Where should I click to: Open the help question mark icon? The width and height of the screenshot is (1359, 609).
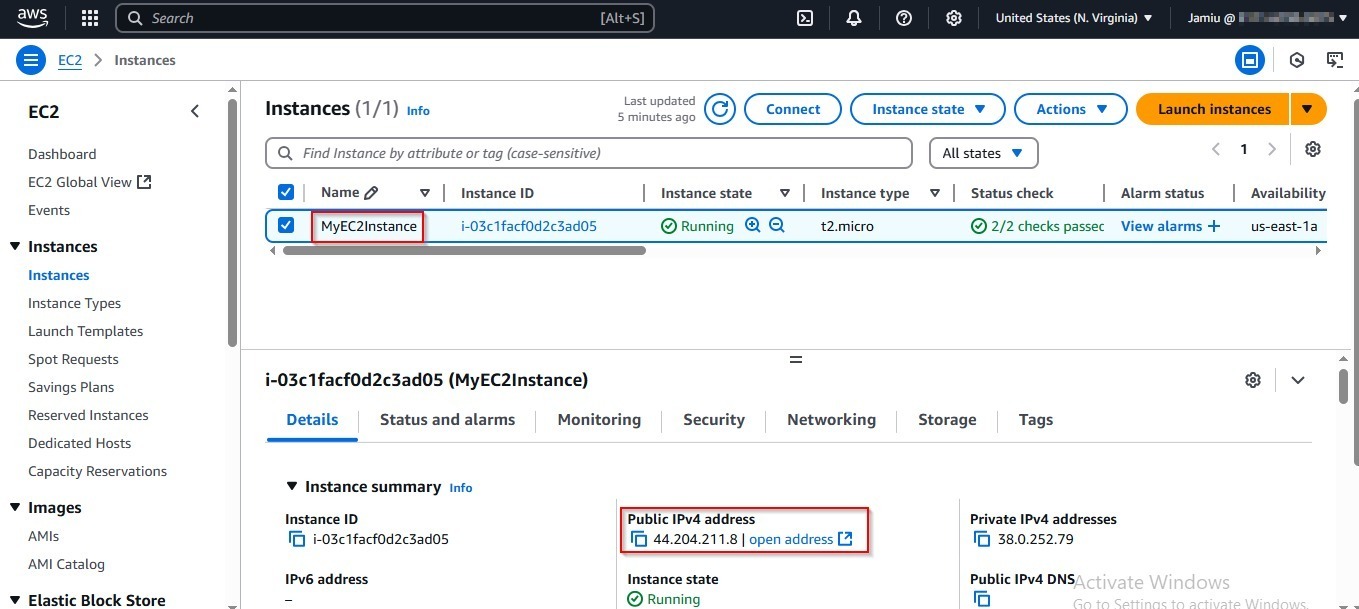[904, 18]
